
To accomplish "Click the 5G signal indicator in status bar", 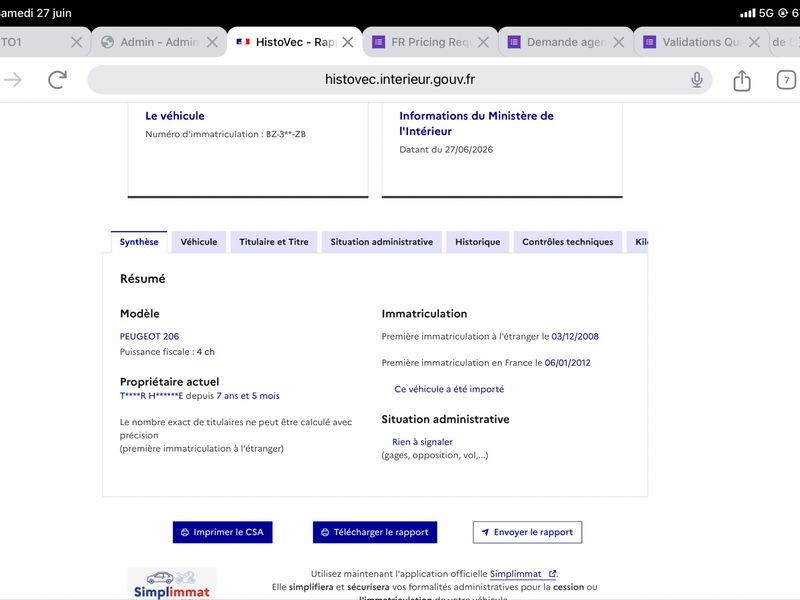I will coord(766,13).
